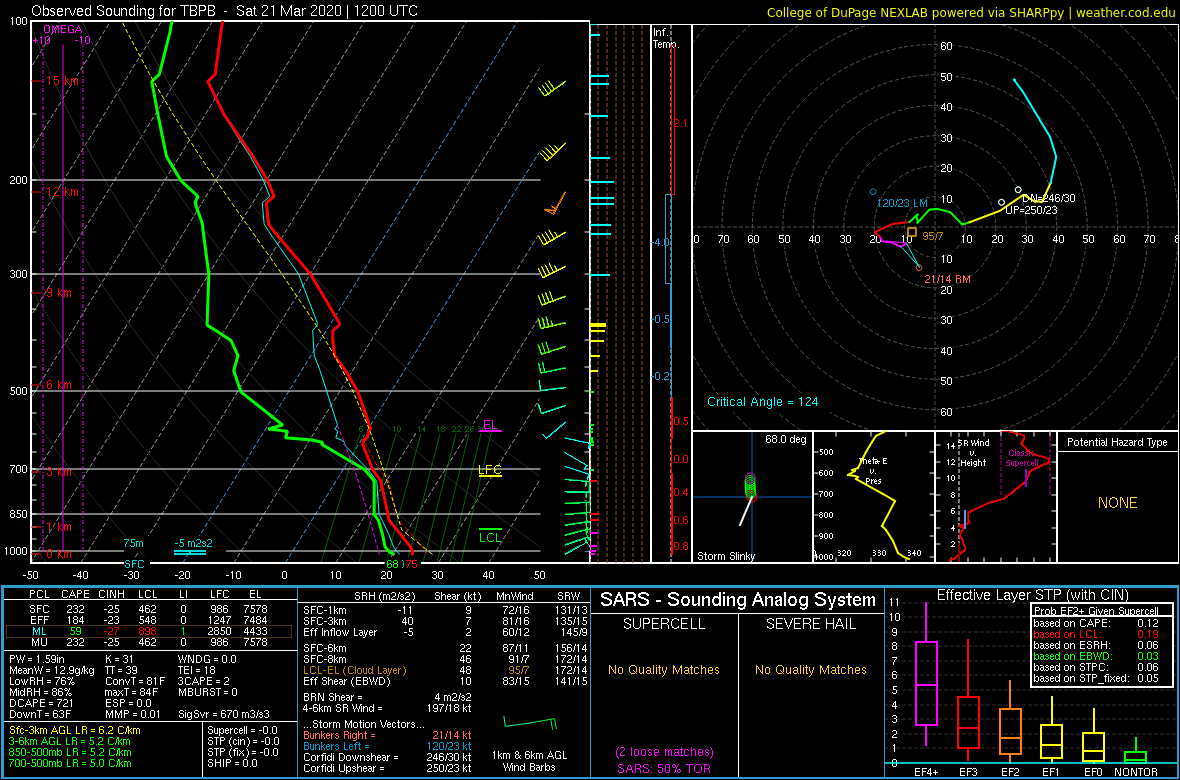This screenshot has height=780, width=1180.
Task: Click the green wind barbs above '1km & 6km AGL'
Action: 531,724
